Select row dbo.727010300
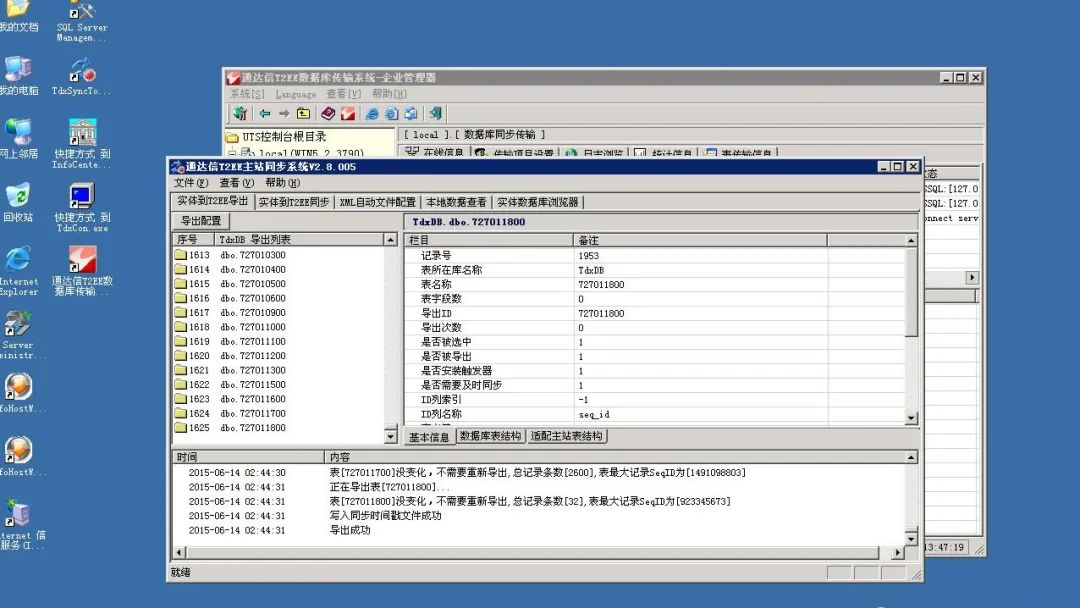1080x608 pixels. (253, 255)
